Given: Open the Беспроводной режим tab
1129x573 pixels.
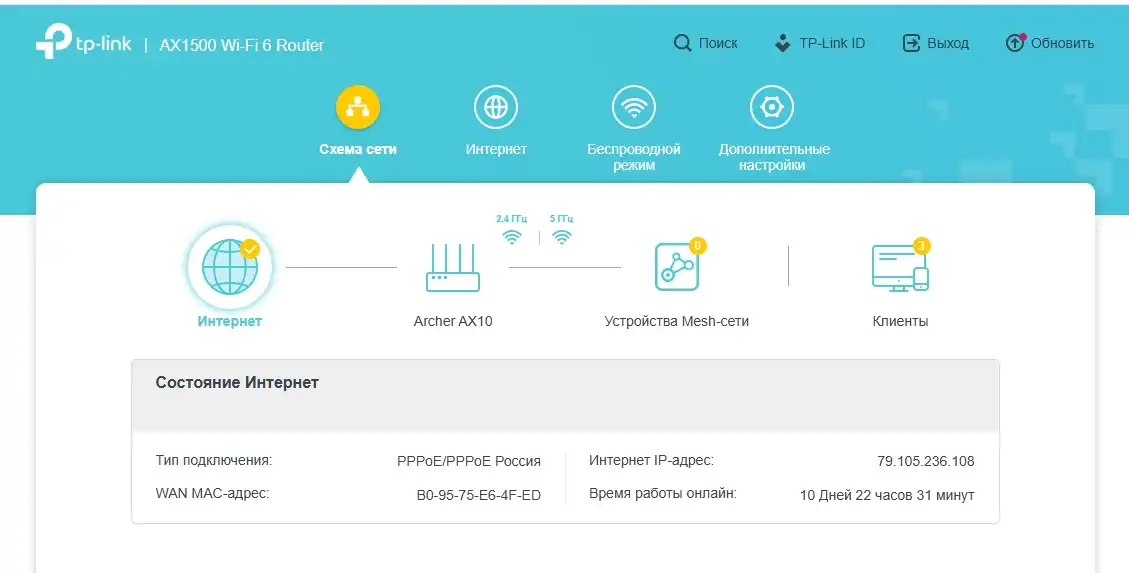Looking at the screenshot, I should 634,129.
